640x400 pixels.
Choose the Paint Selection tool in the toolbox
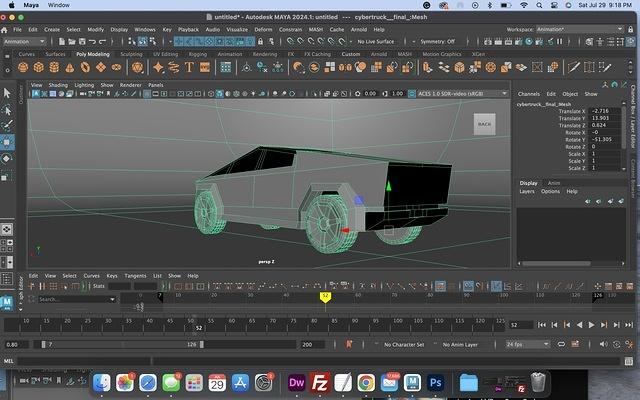(7, 126)
